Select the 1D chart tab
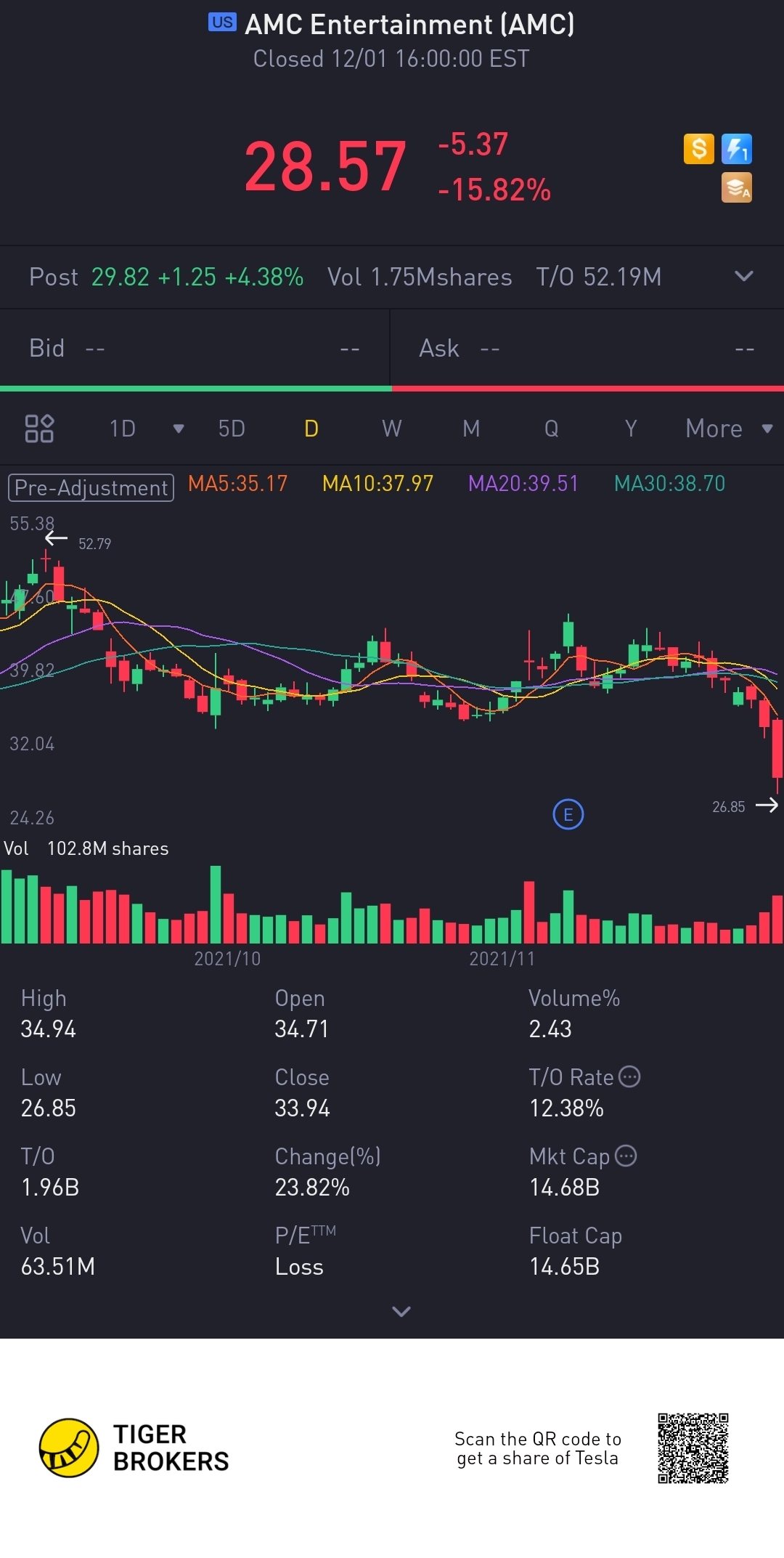 pos(123,429)
